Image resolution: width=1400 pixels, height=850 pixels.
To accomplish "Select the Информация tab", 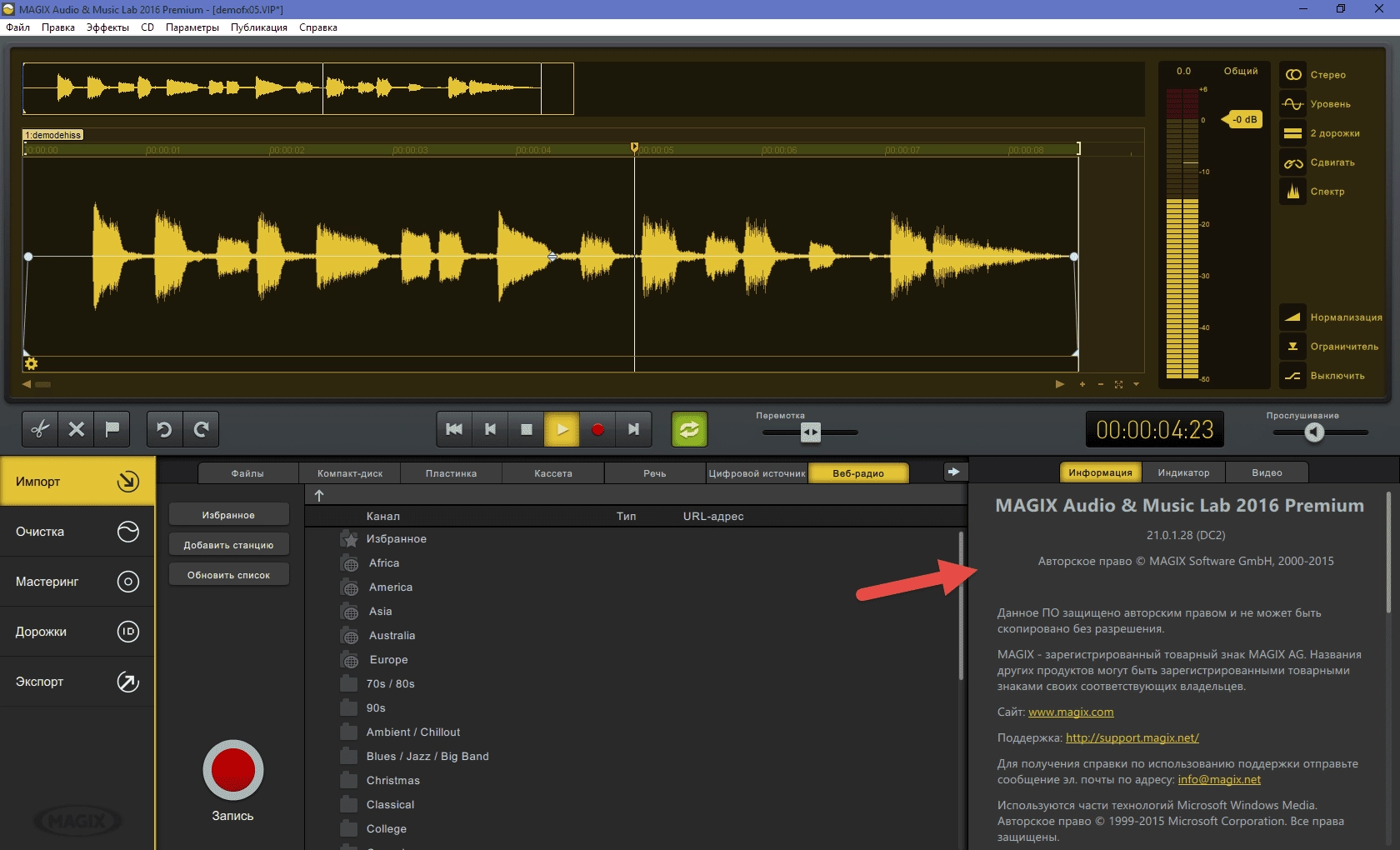I will point(1100,472).
